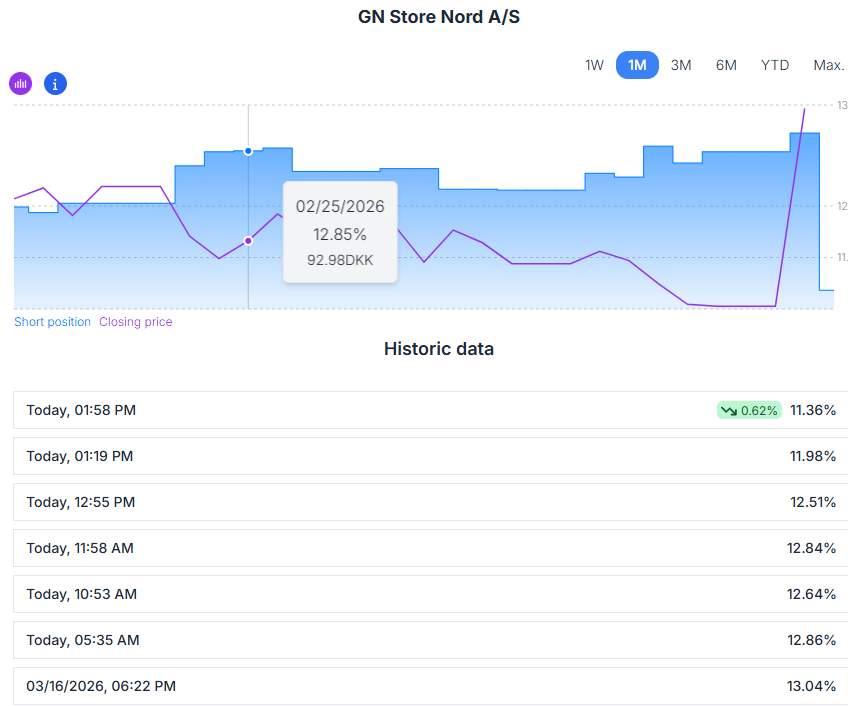Click the purple bar chart icon
The height and width of the screenshot is (706, 848).
pyautogui.click(x=21, y=84)
